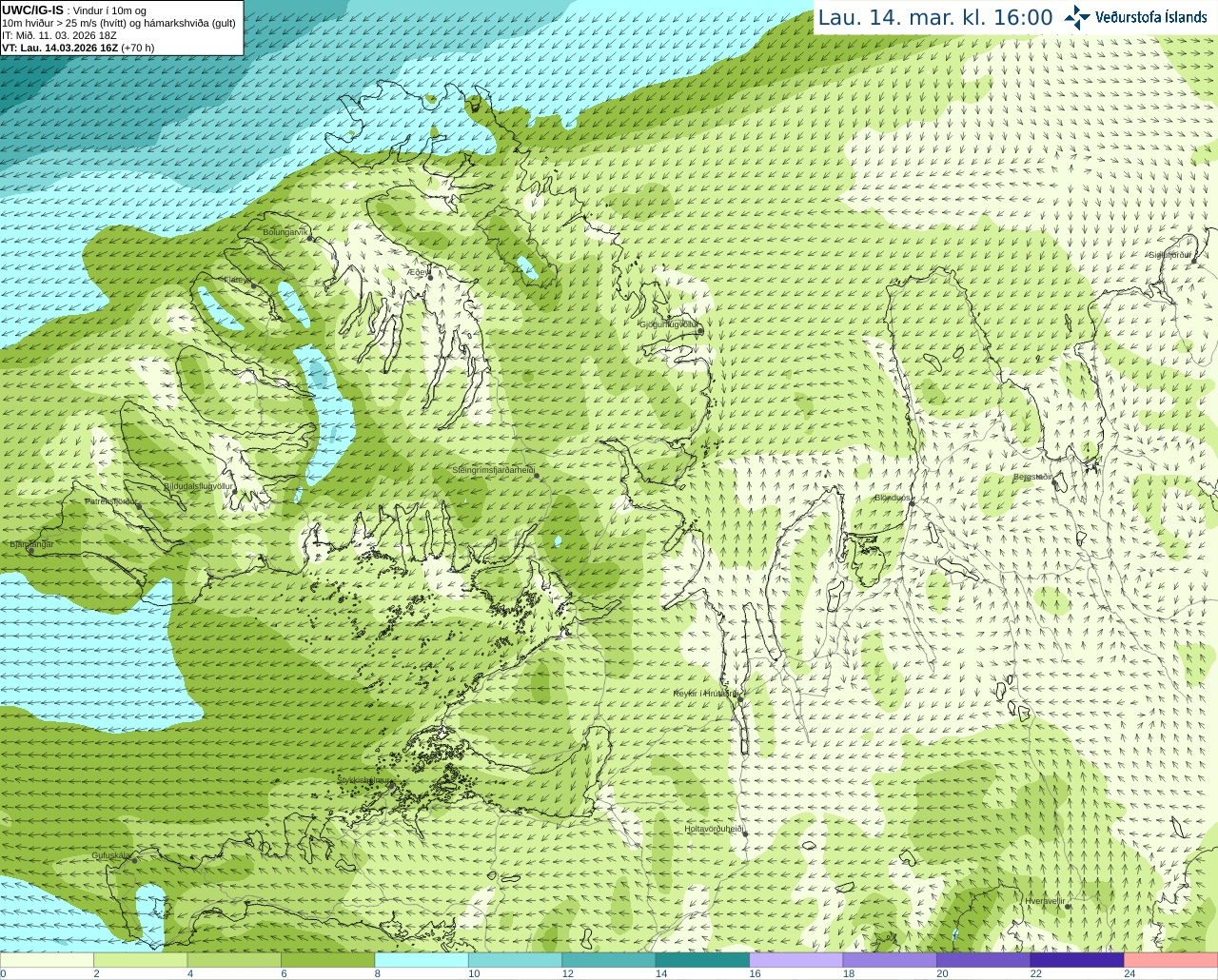Click the Æðey station label

click(416, 272)
